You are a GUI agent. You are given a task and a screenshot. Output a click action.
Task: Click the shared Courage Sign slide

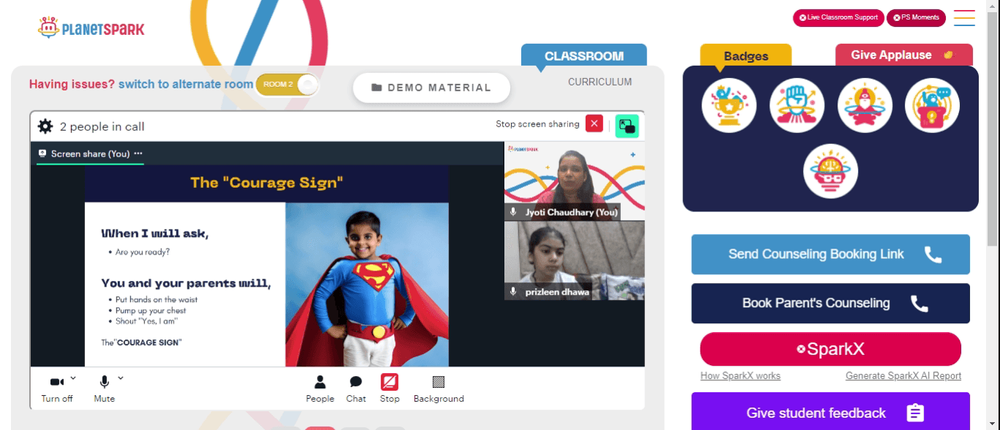coord(267,265)
